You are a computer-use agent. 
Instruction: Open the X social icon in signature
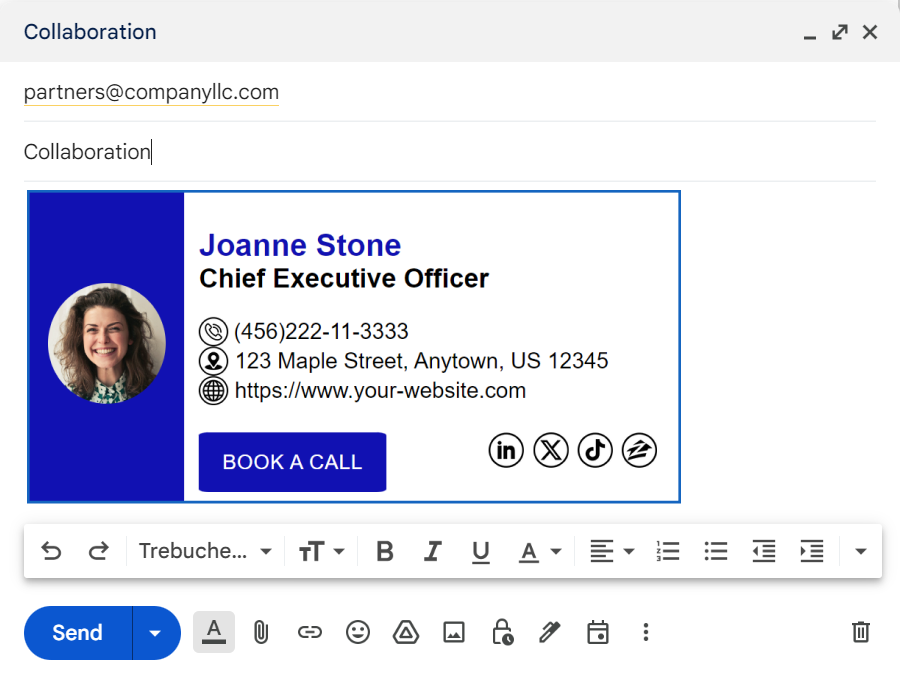tap(550, 450)
